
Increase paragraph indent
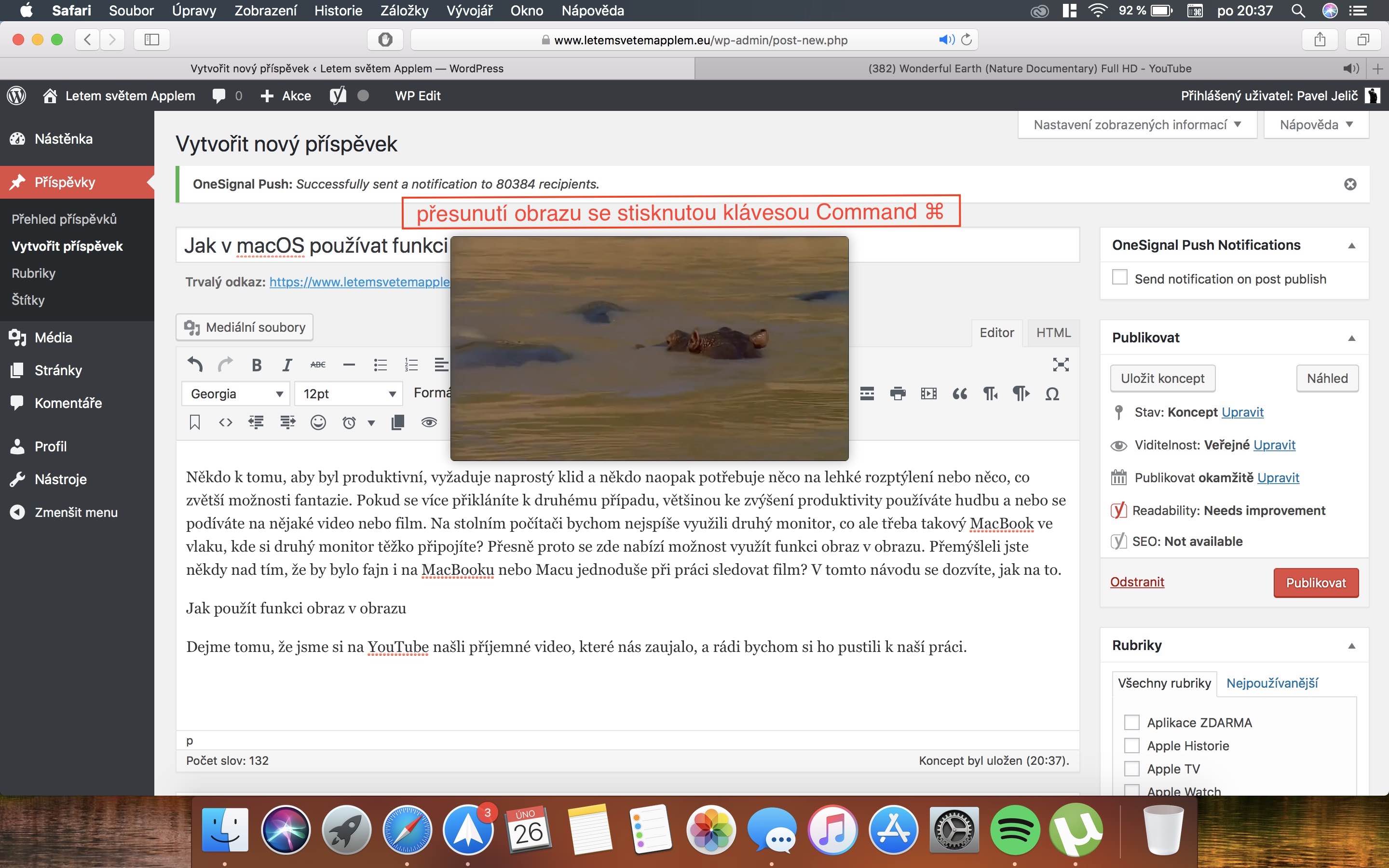pyautogui.click(x=287, y=422)
